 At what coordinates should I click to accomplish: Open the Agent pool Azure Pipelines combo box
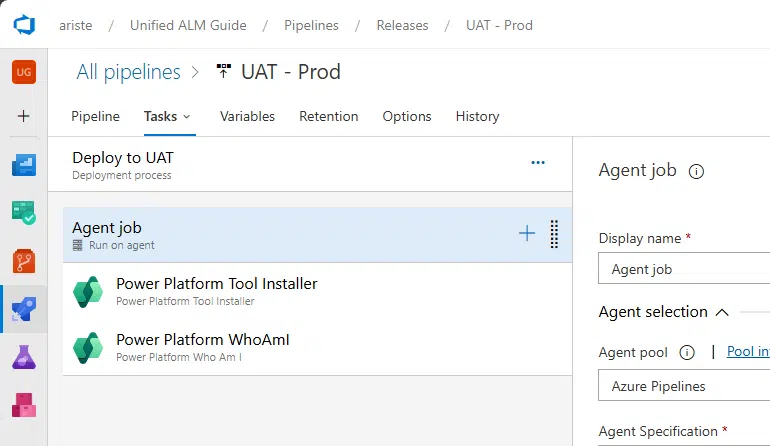(x=684, y=386)
